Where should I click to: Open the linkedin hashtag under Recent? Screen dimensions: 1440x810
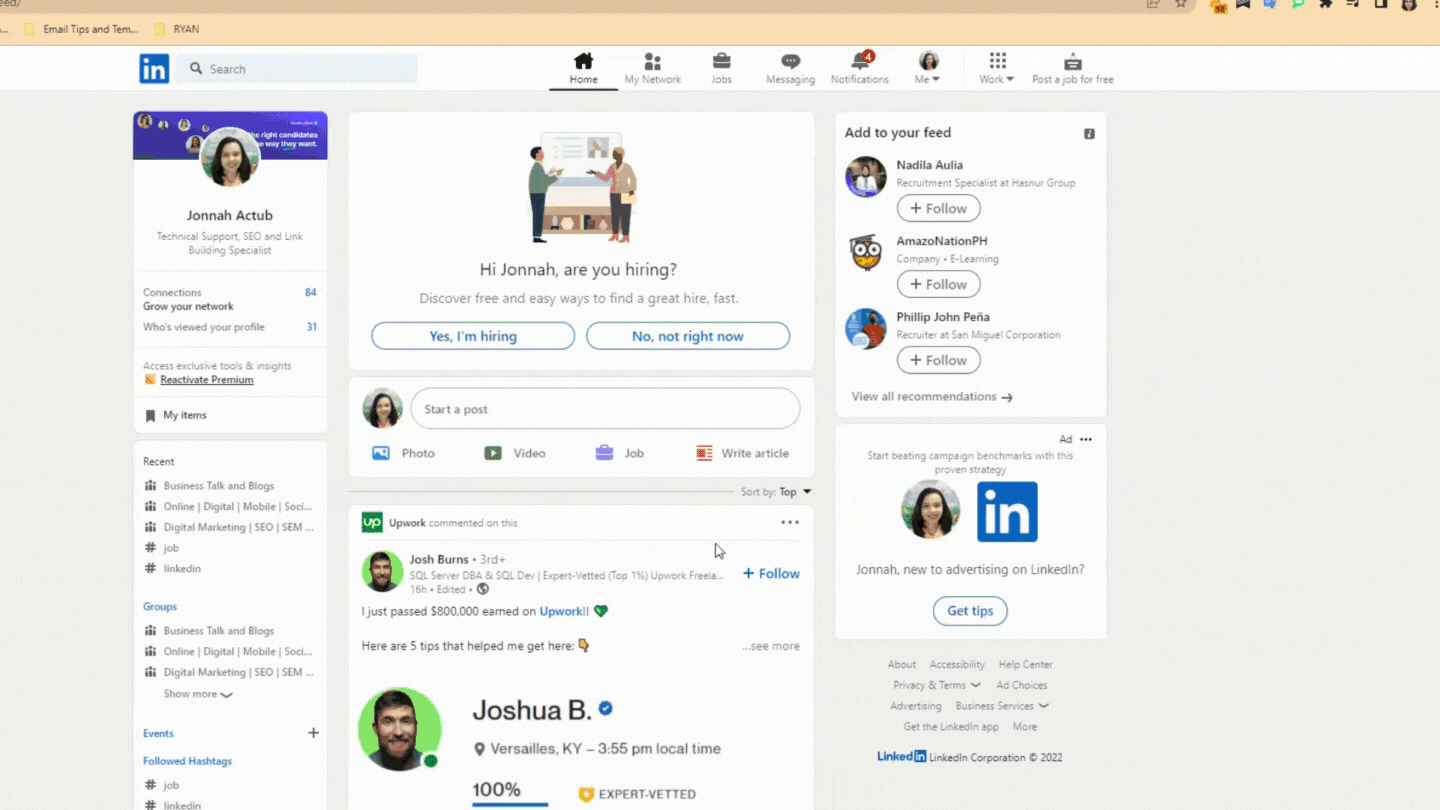coord(182,569)
